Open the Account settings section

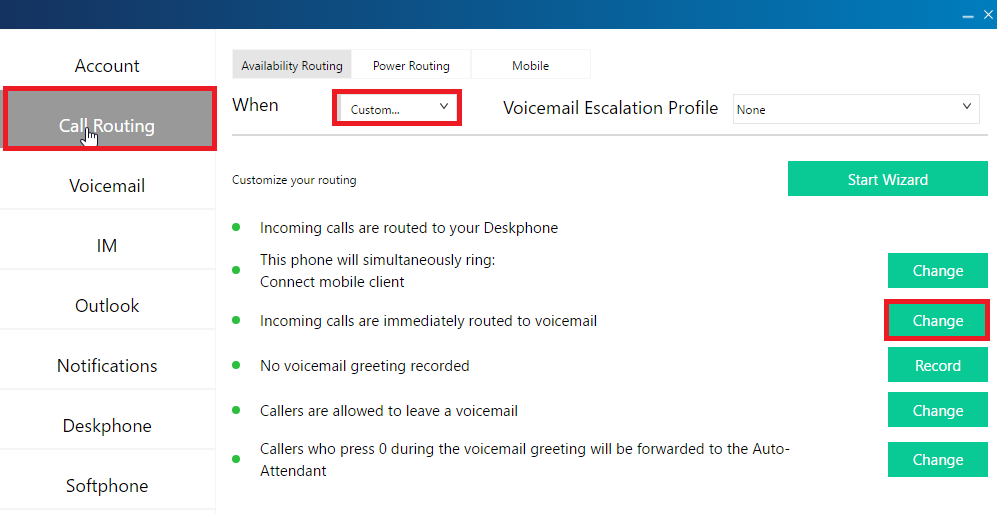(107, 66)
